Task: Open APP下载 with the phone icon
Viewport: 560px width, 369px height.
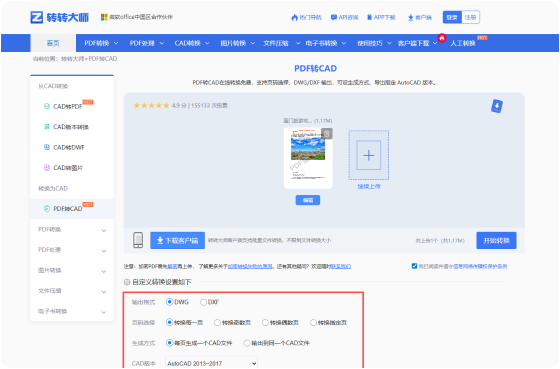Action: (x=381, y=17)
